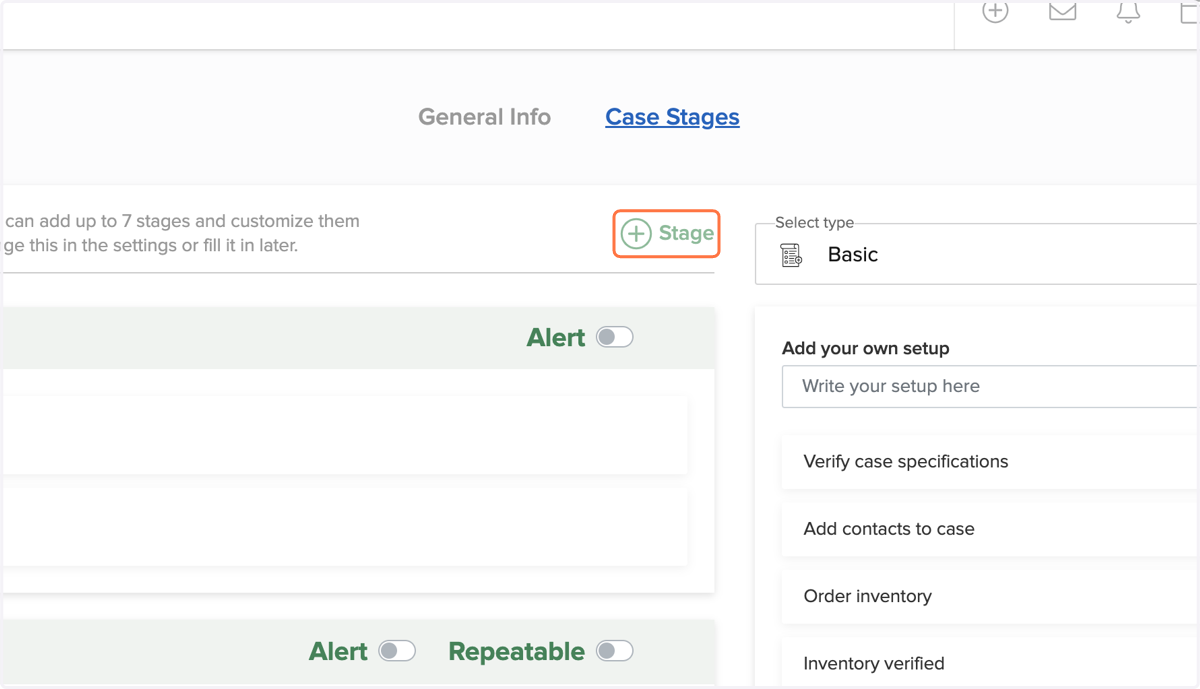Open the mail envelope icon
Viewport: 1200px width, 689px height.
coord(1062,11)
